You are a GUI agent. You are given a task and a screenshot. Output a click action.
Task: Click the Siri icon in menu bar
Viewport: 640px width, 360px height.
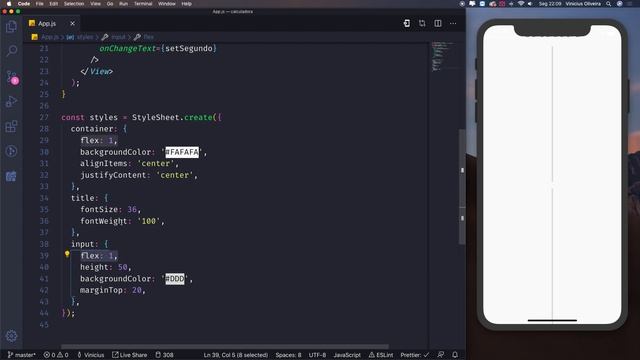click(620, 4)
